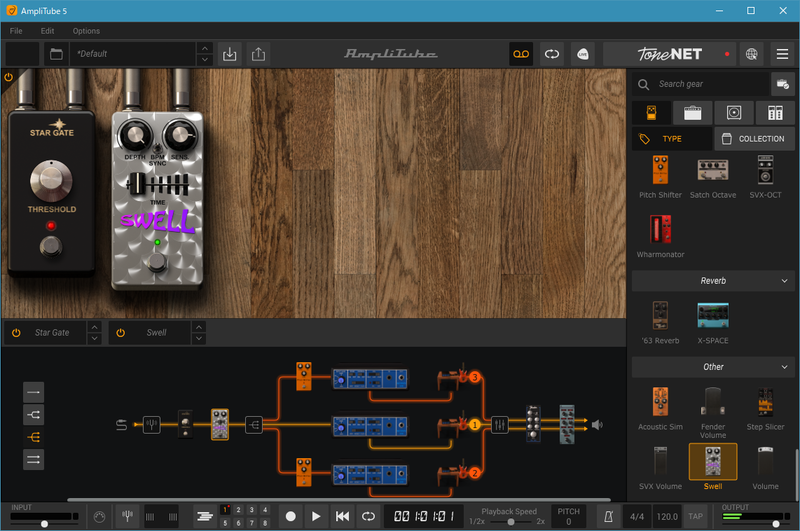Step preset down arrow next to Default
The width and height of the screenshot is (800, 531).
pyautogui.click(x=205, y=60)
